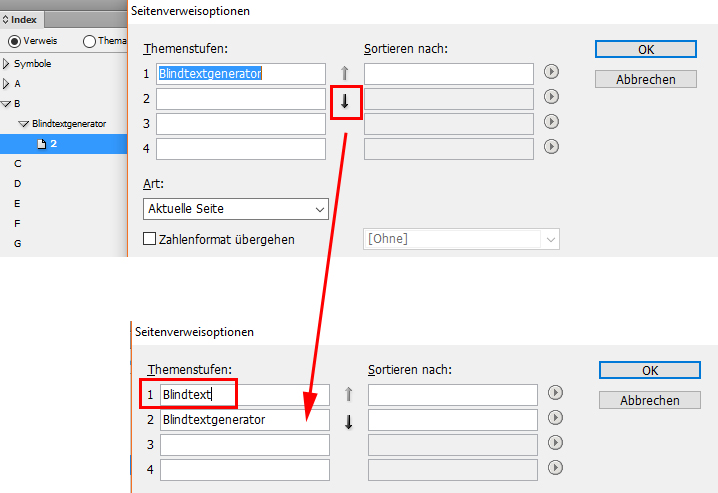This screenshot has width=718, height=493.
Task: Click Abbrechen in the lower dialog
Action: click(649, 400)
